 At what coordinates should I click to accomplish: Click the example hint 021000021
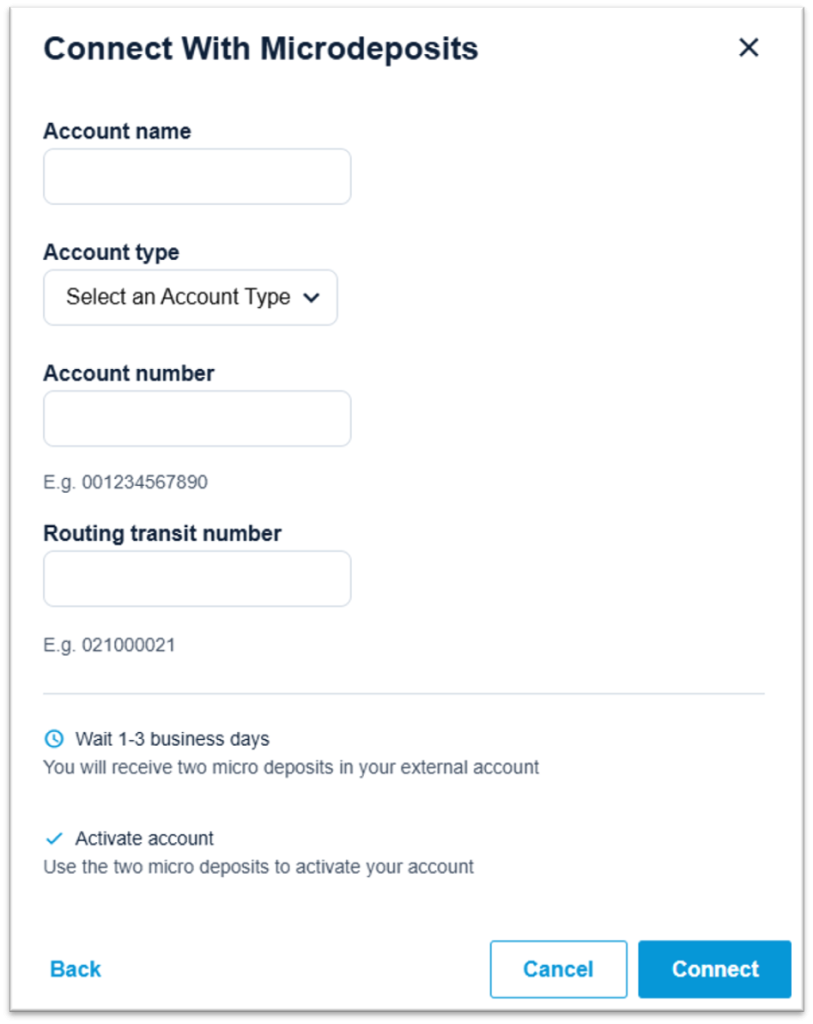[109, 645]
